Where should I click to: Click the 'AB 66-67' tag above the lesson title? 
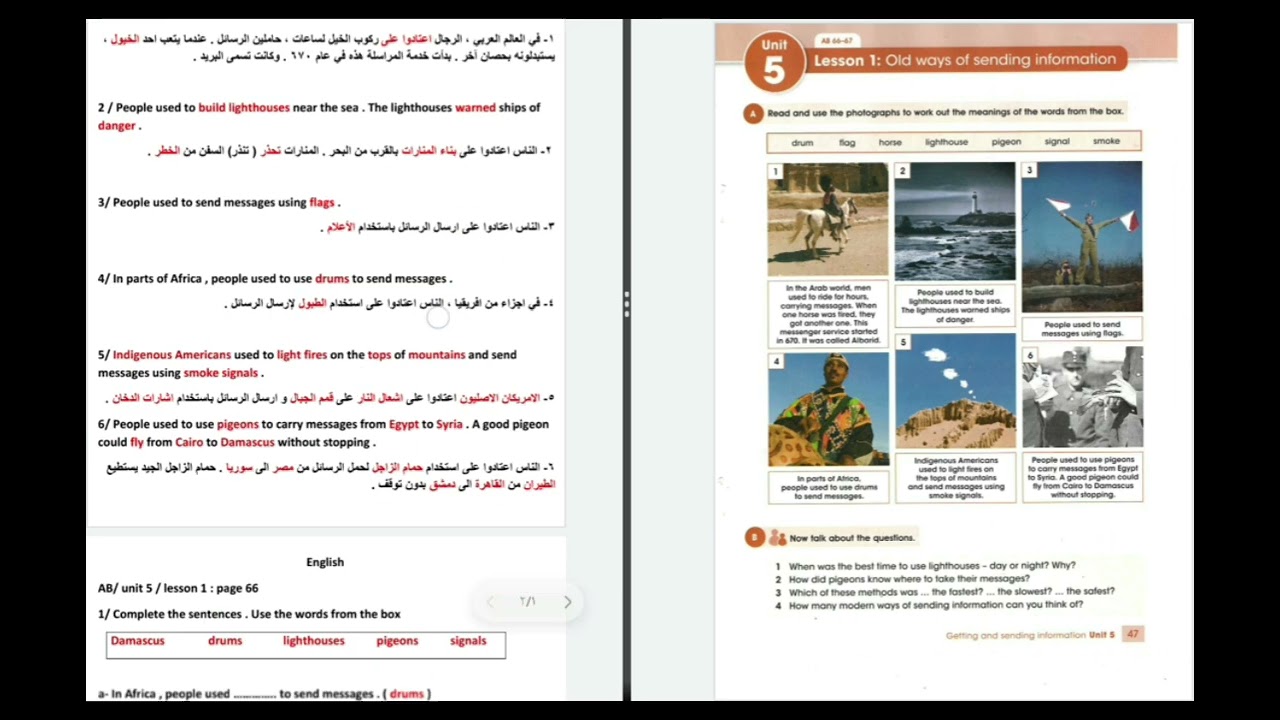click(x=836, y=41)
